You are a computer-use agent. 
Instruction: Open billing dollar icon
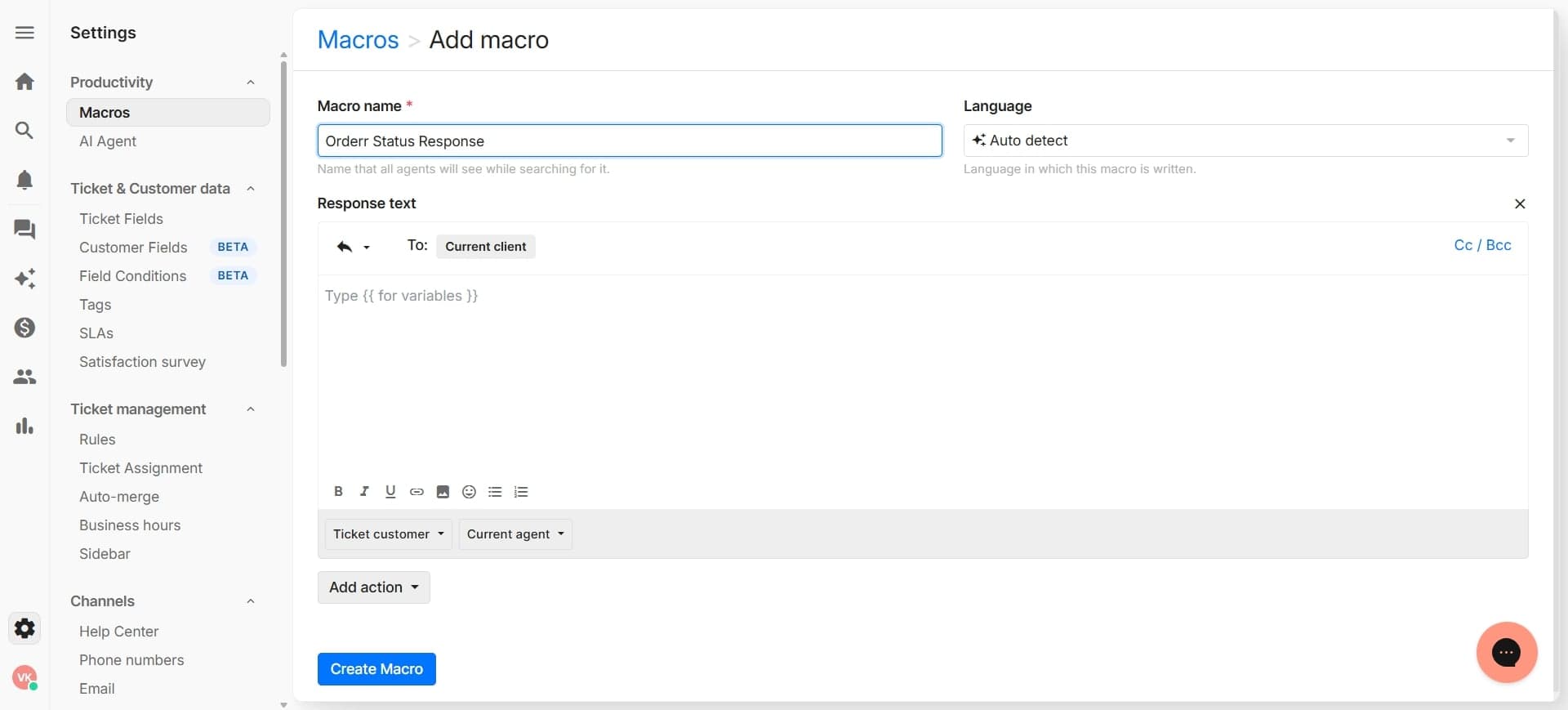[x=24, y=328]
